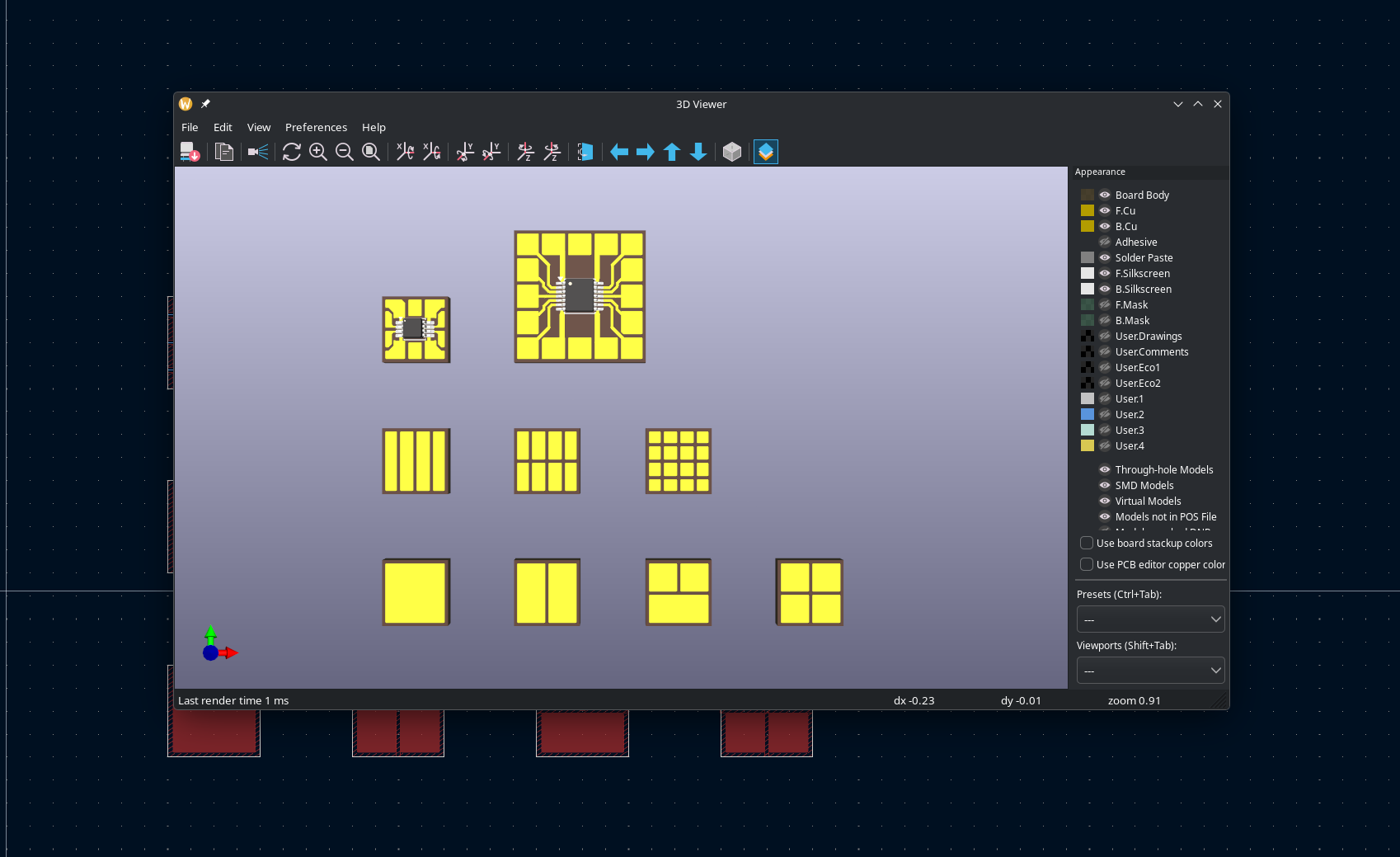Toggle the raytracing render icon
This screenshot has height=857, width=1400.
pos(258,152)
